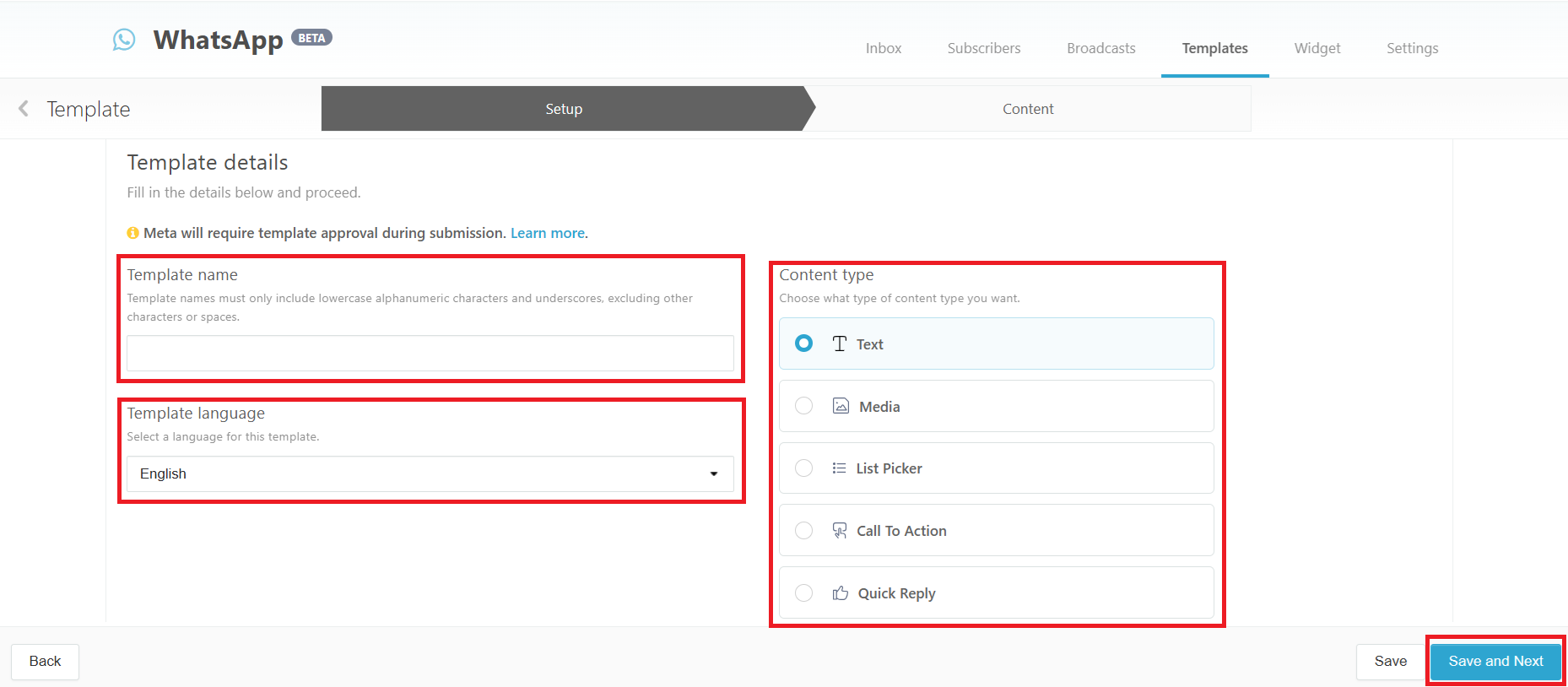Click the List Picker list icon
This screenshot has height=687, width=1568.
pos(839,468)
